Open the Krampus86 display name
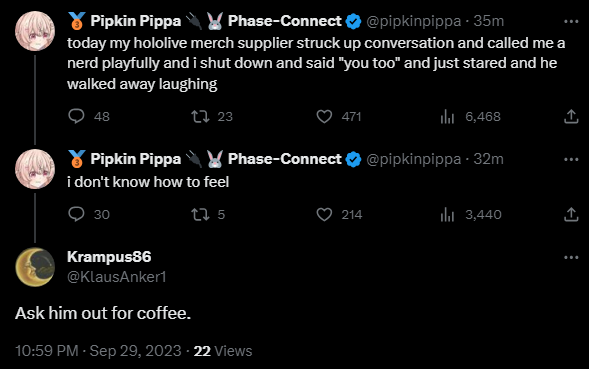Viewport: 589px width, 369px height. pos(109,257)
